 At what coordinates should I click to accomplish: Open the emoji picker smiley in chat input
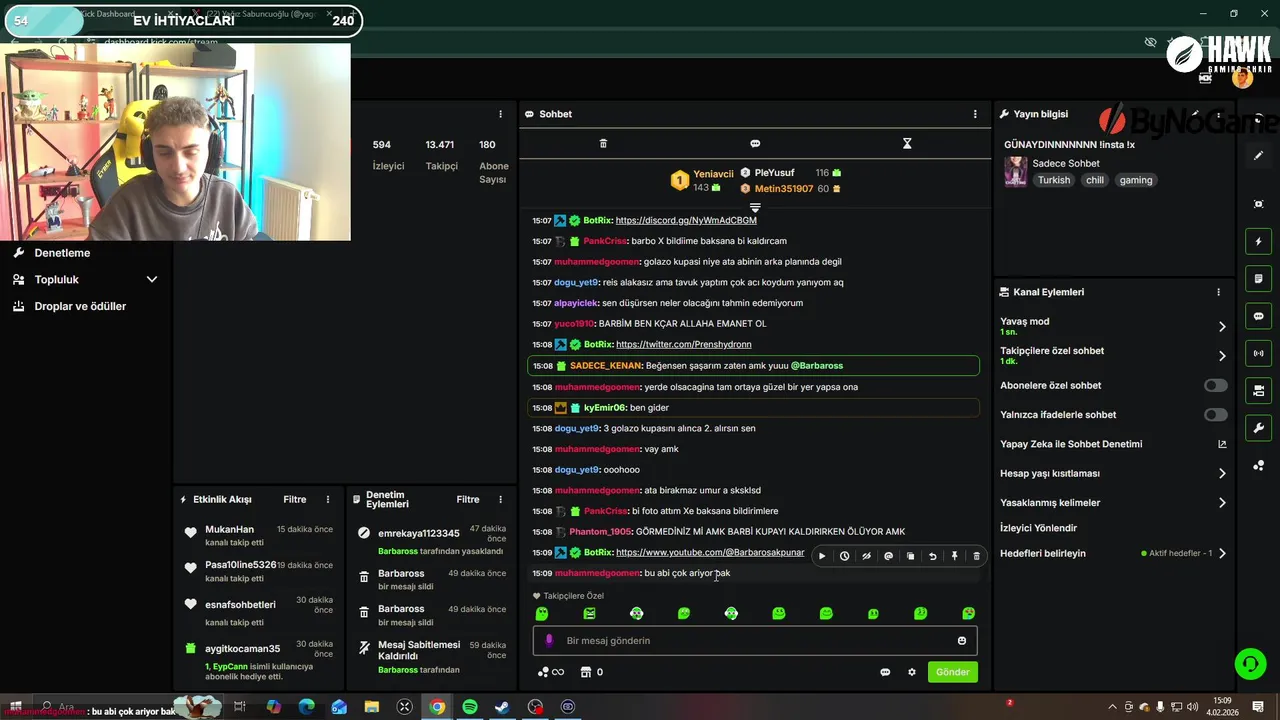coord(962,641)
